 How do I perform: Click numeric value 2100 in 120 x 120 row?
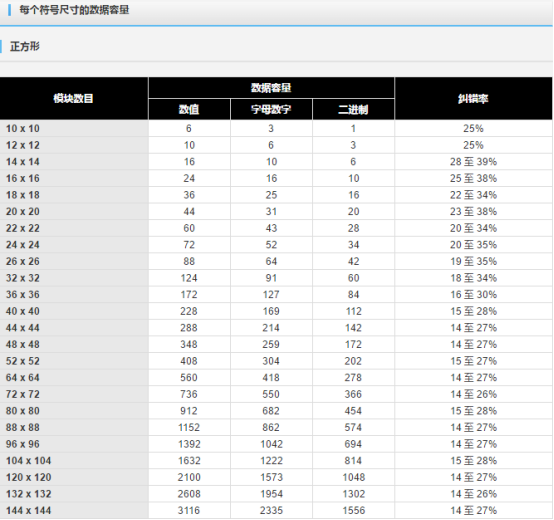(x=189, y=477)
